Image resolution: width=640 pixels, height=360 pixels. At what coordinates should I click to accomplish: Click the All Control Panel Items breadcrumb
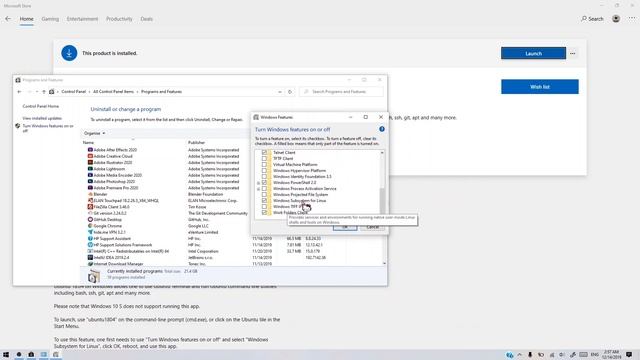pyautogui.click(x=113, y=92)
